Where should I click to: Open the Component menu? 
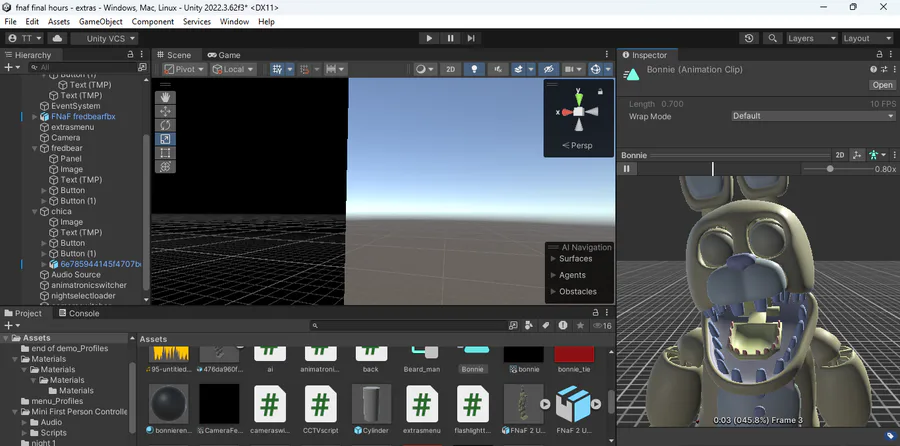point(153,22)
